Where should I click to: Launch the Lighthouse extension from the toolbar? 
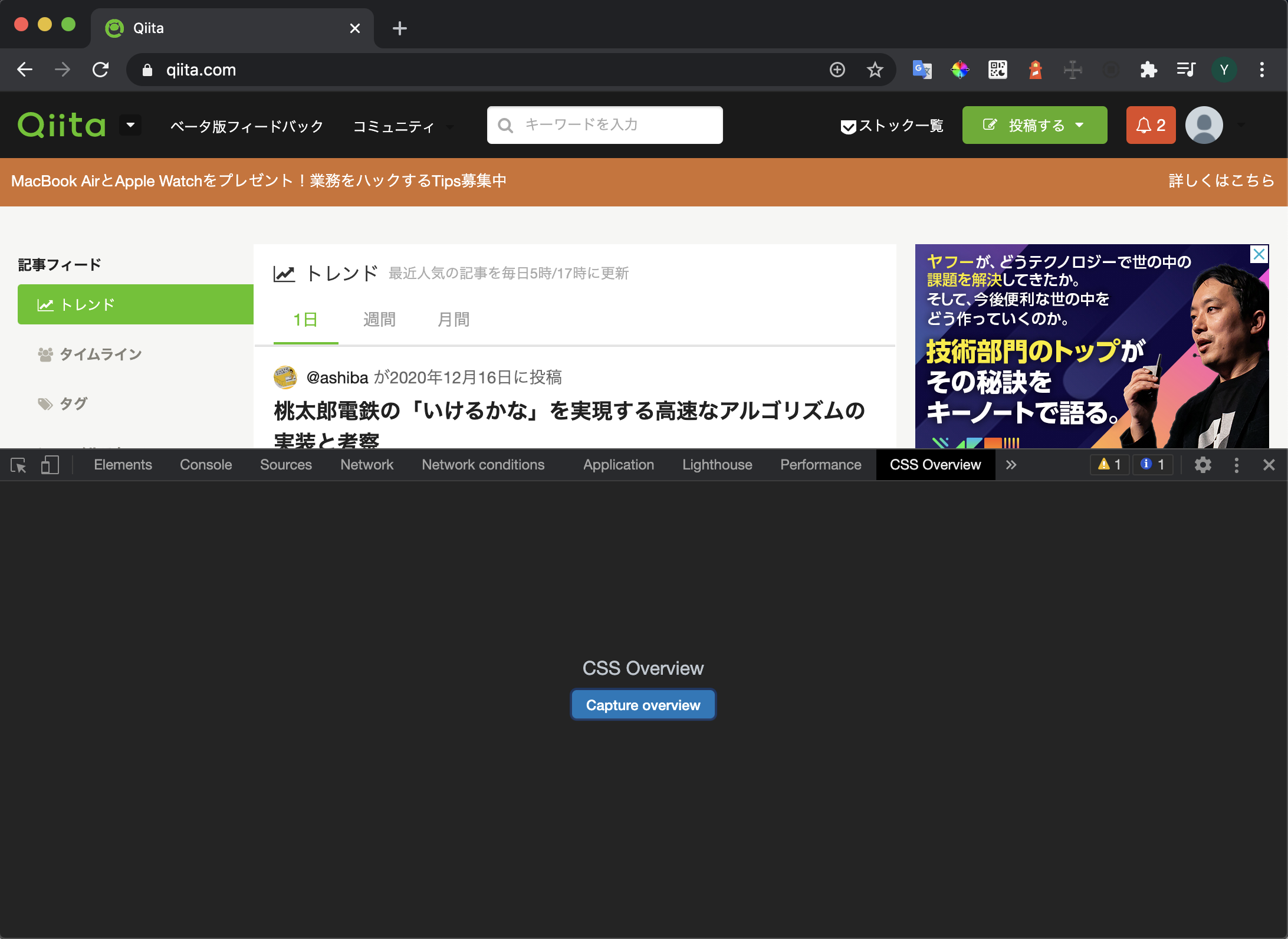[x=1036, y=70]
